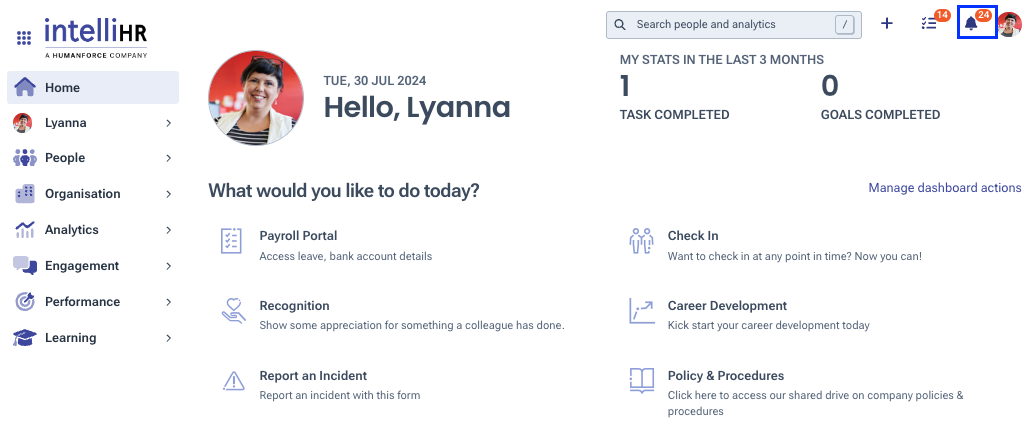Open the Organisation sidebar item

[93, 194]
